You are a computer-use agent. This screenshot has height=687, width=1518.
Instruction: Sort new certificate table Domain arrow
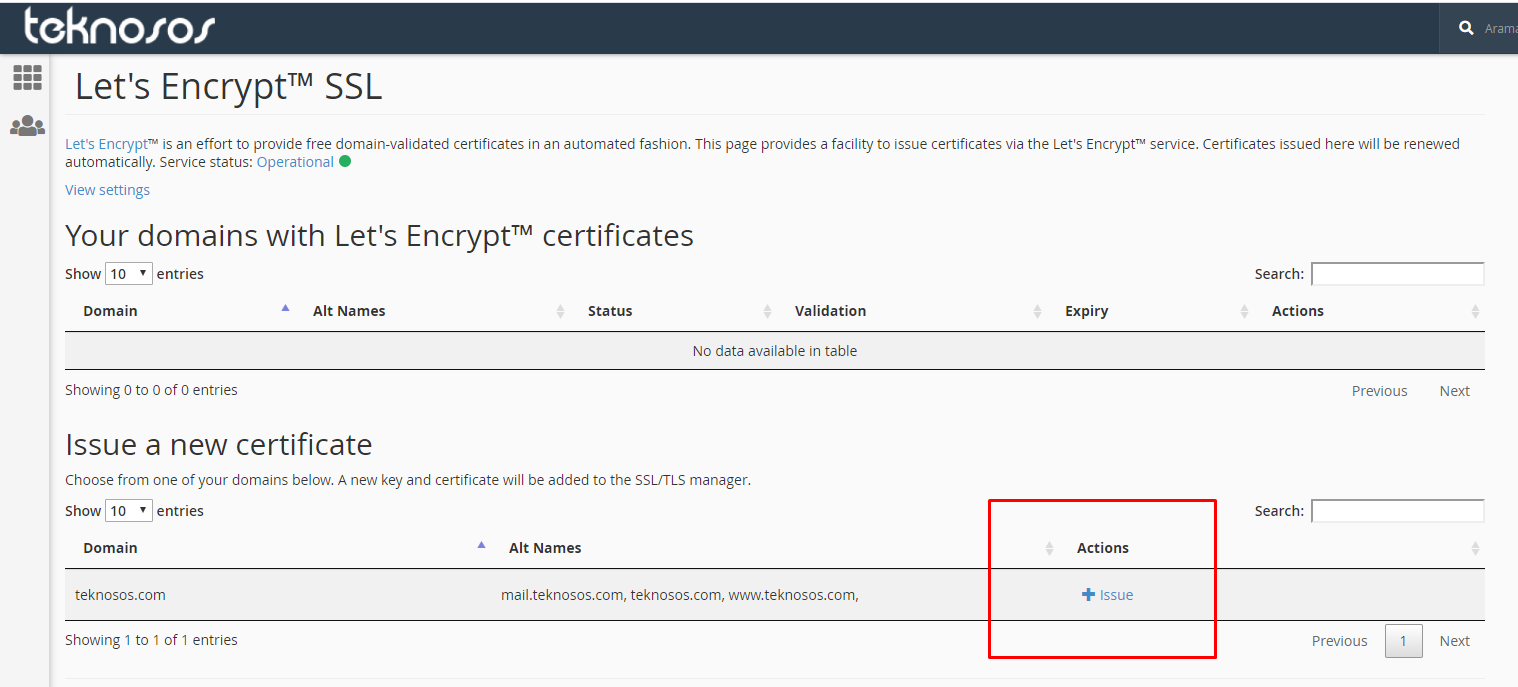tap(482, 546)
